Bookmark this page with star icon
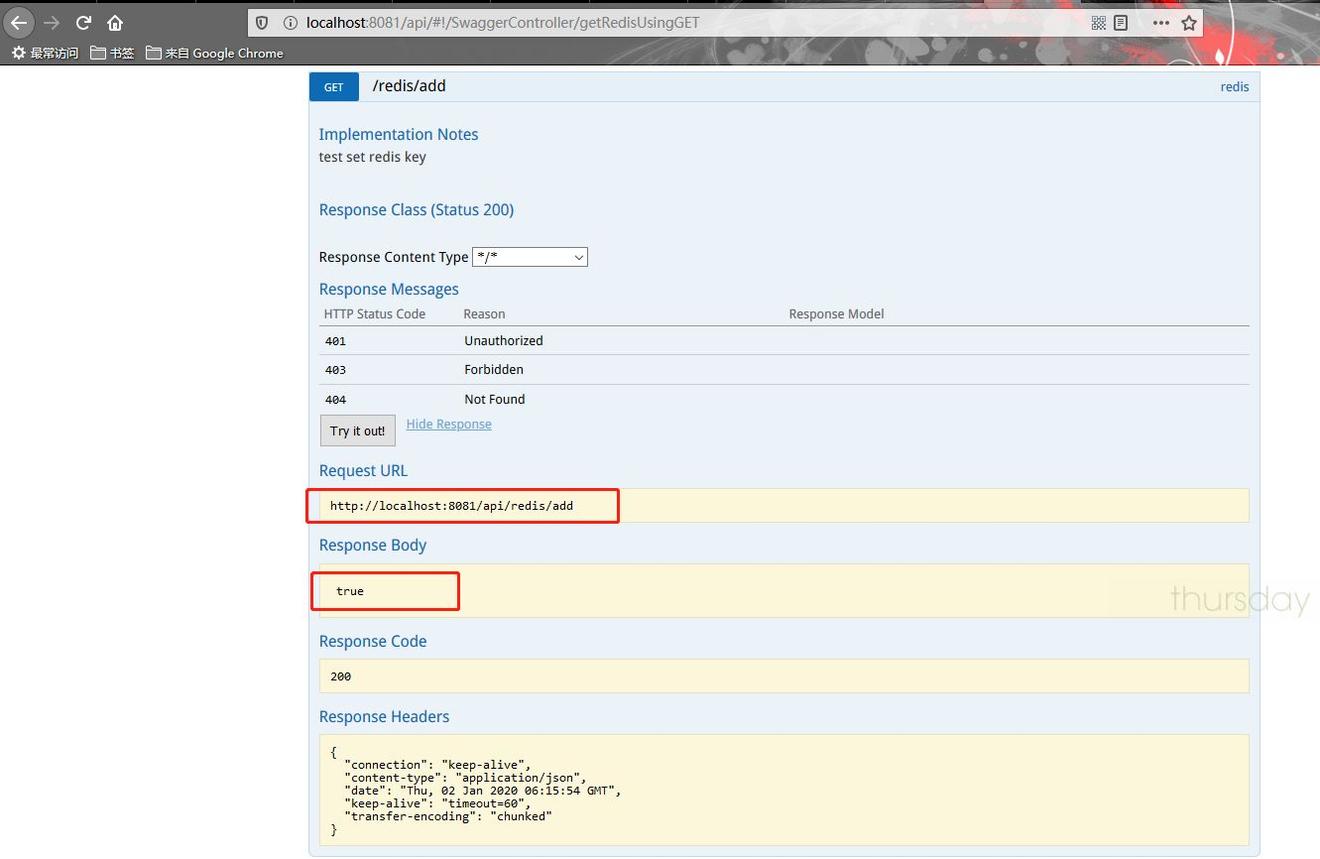1320x859 pixels. click(1189, 22)
